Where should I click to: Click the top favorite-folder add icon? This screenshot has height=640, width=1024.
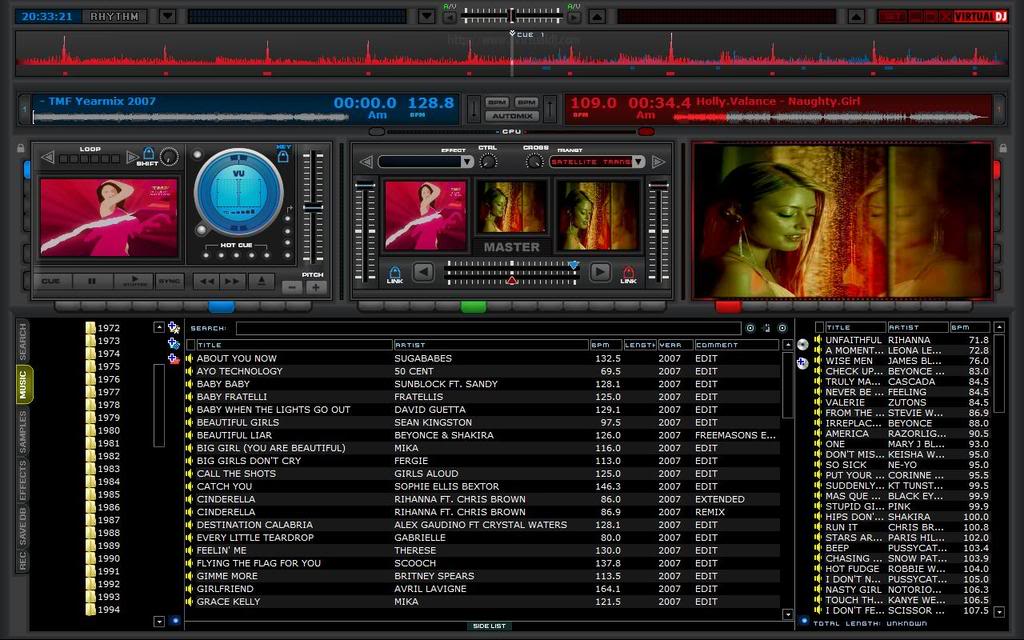pos(174,327)
